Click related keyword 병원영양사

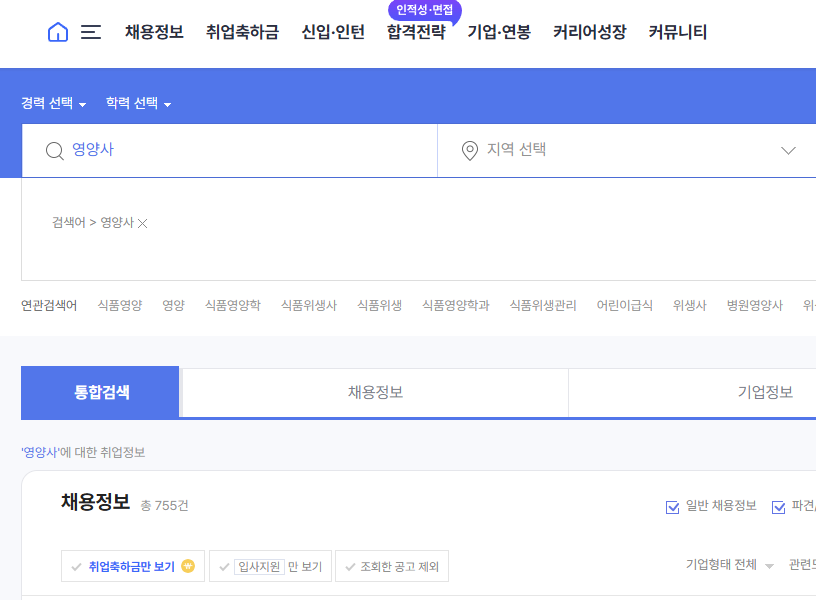pyautogui.click(x=755, y=305)
